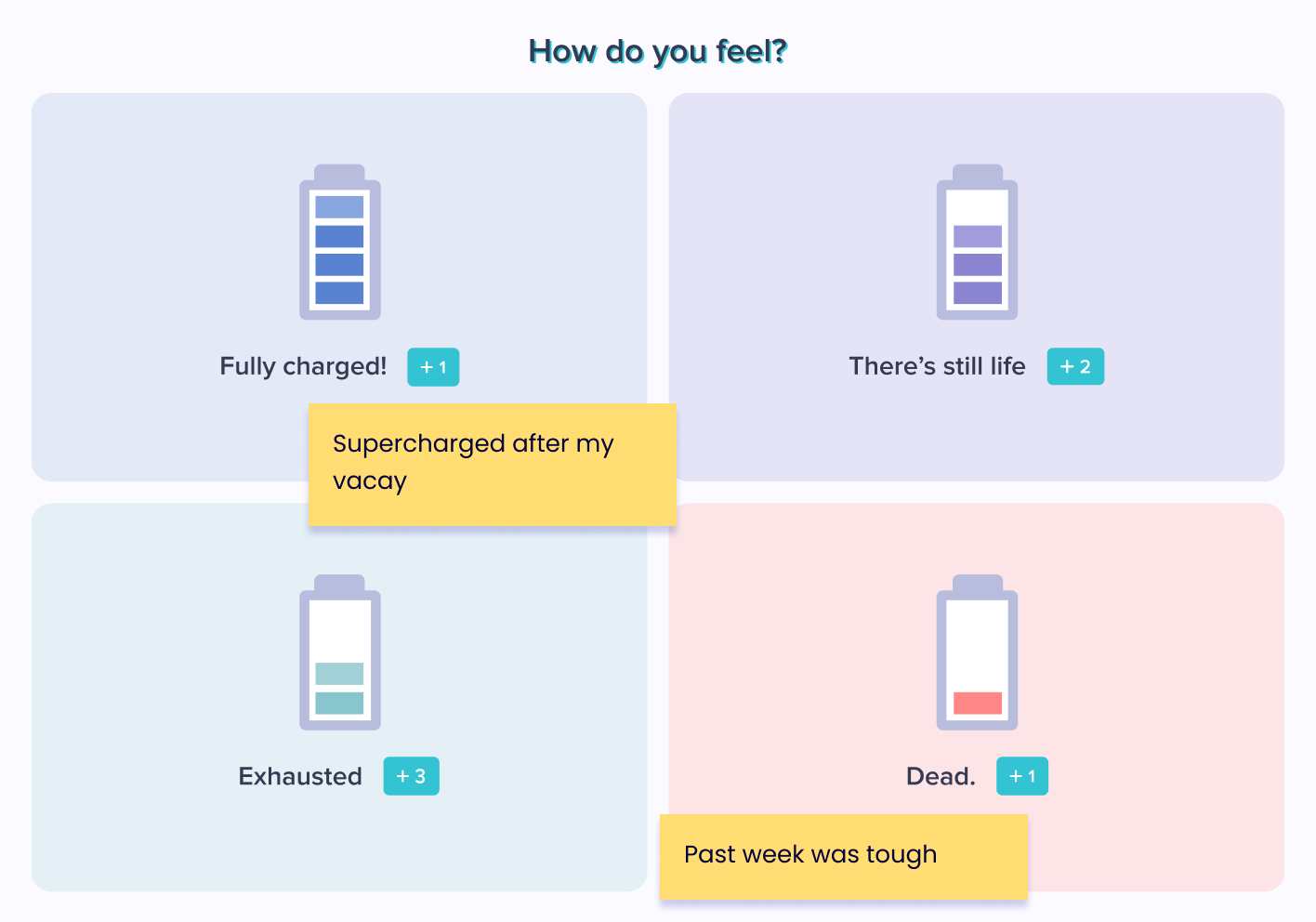The width and height of the screenshot is (1316, 922).
Task: Click the +2 vote badge beside There's still life
Action: point(1075,367)
